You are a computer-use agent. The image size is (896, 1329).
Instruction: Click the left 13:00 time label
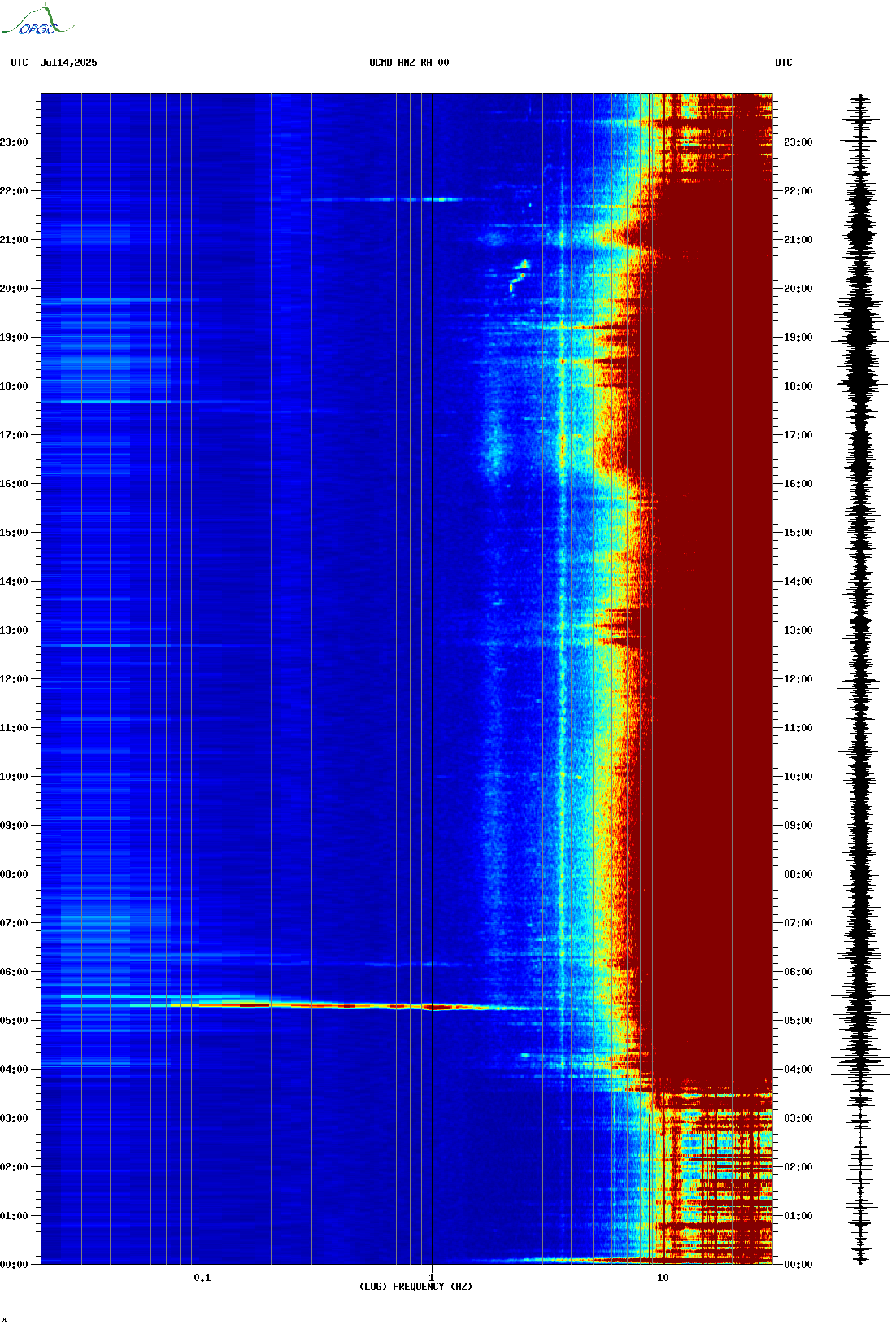coord(14,630)
